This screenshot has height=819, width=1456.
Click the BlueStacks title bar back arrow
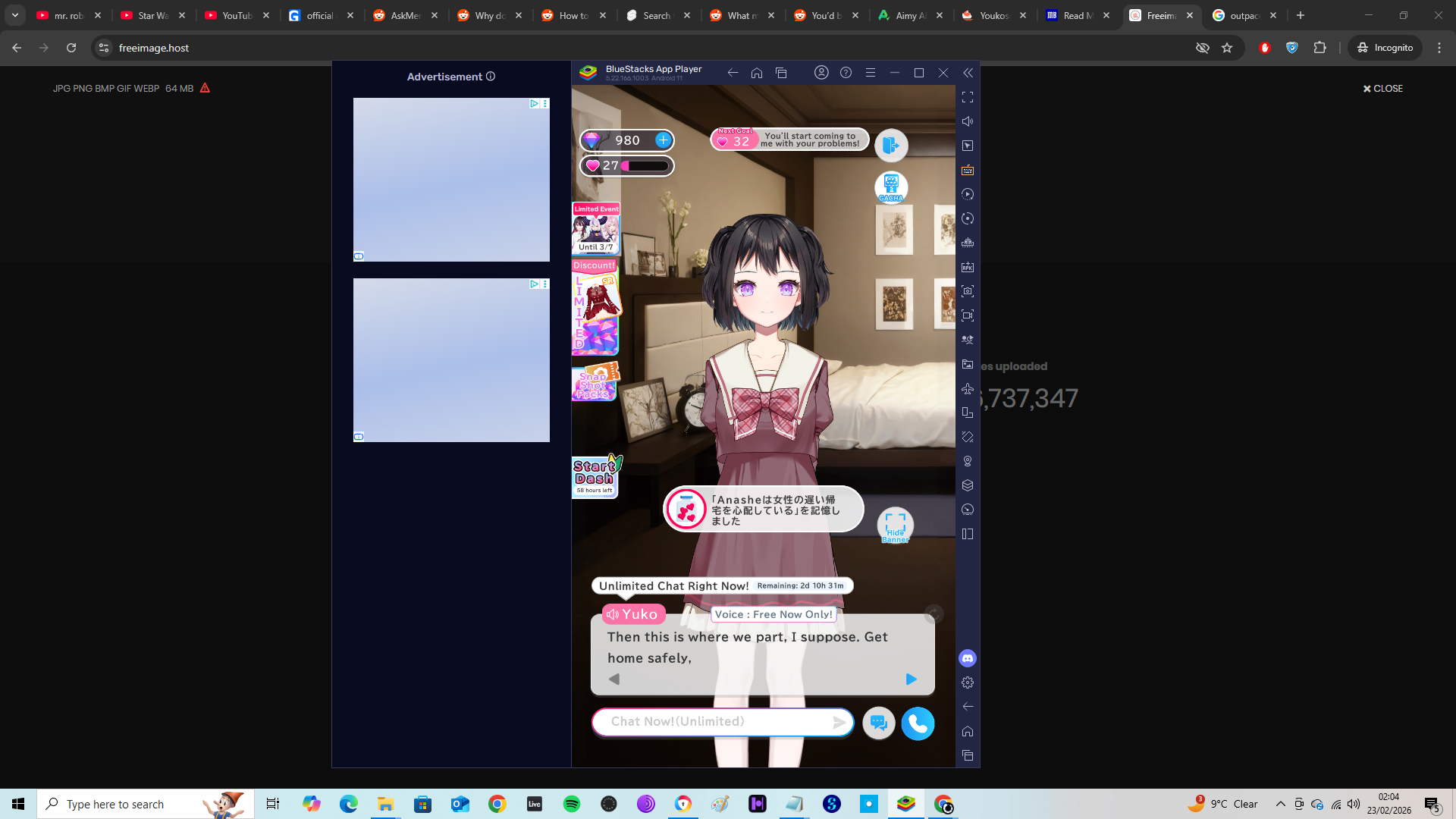point(733,73)
